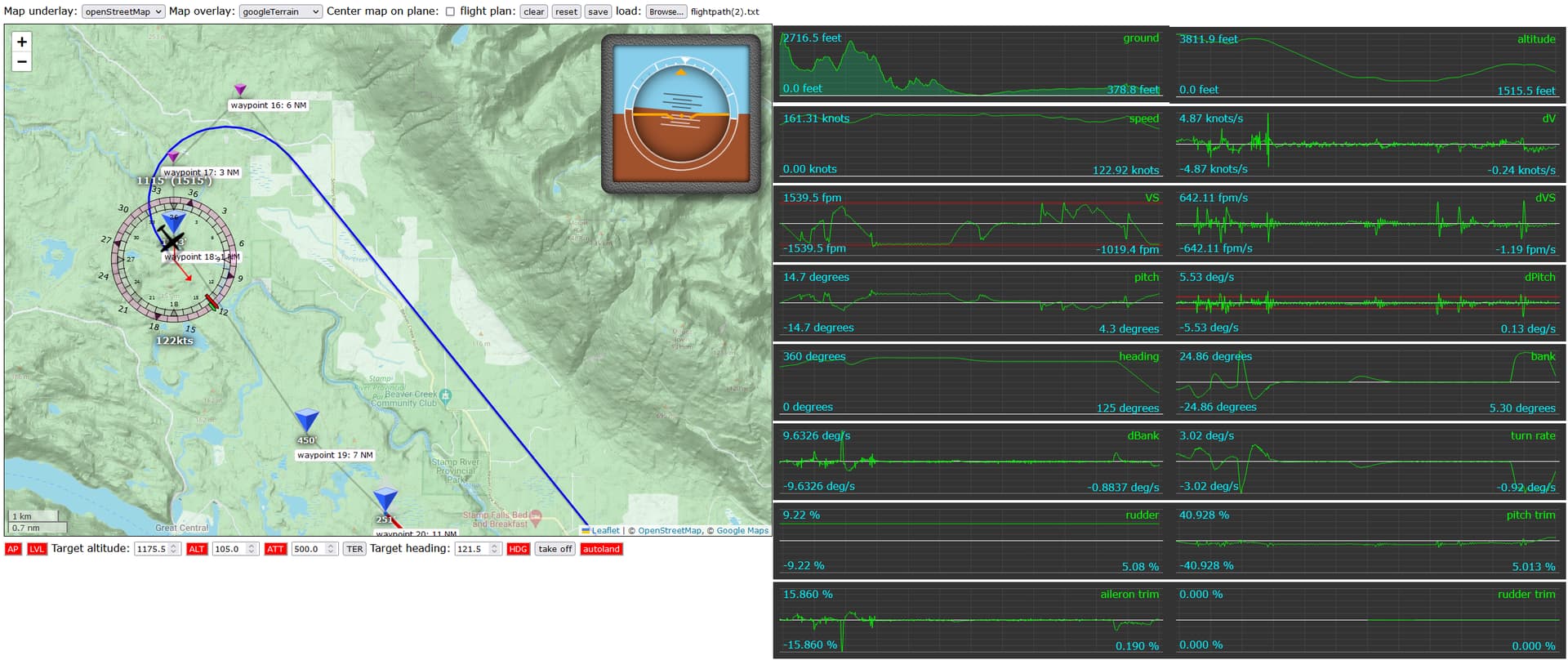Click the waypoint 17 purple marker
This screenshot has height=660, width=1568.
point(173,156)
